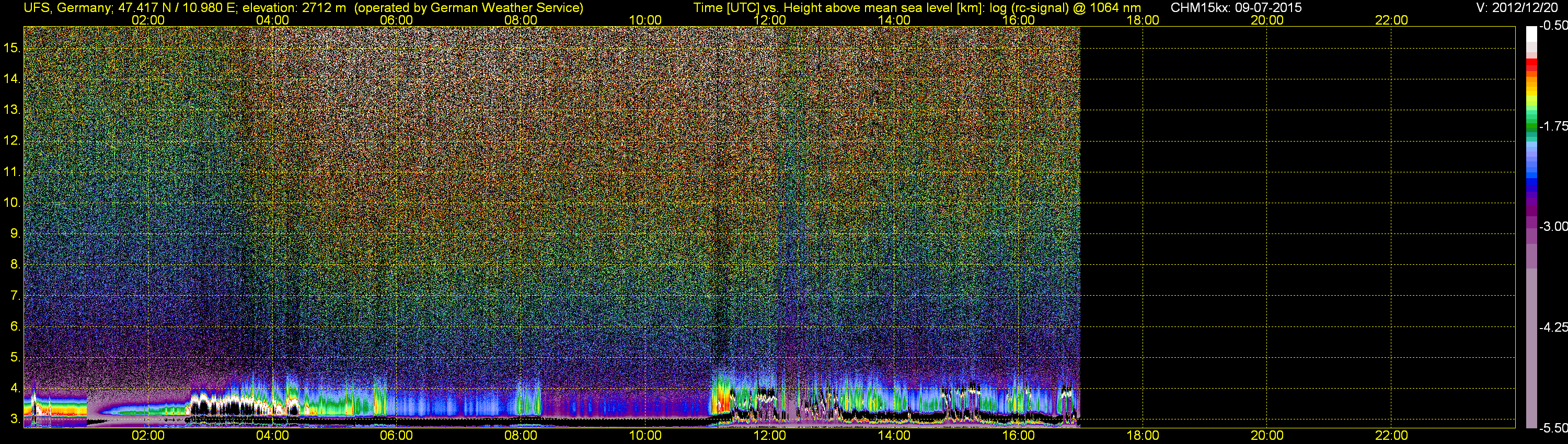The image size is (1568, 444).
Task: Click the 02:00 label on the top time axis
Action: coord(148,20)
